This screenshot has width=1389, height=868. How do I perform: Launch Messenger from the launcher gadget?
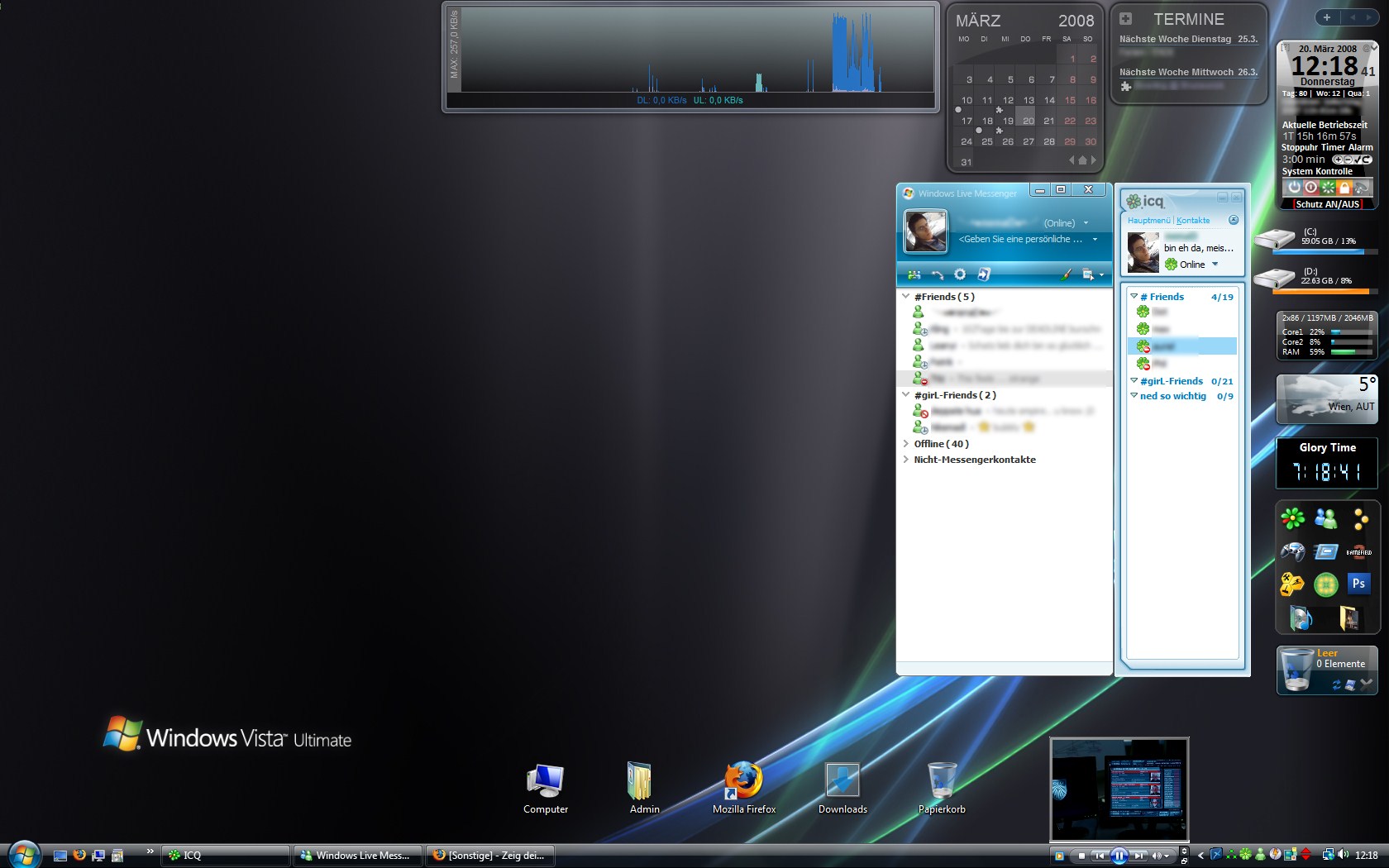pyautogui.click(x=1326, y=518)
